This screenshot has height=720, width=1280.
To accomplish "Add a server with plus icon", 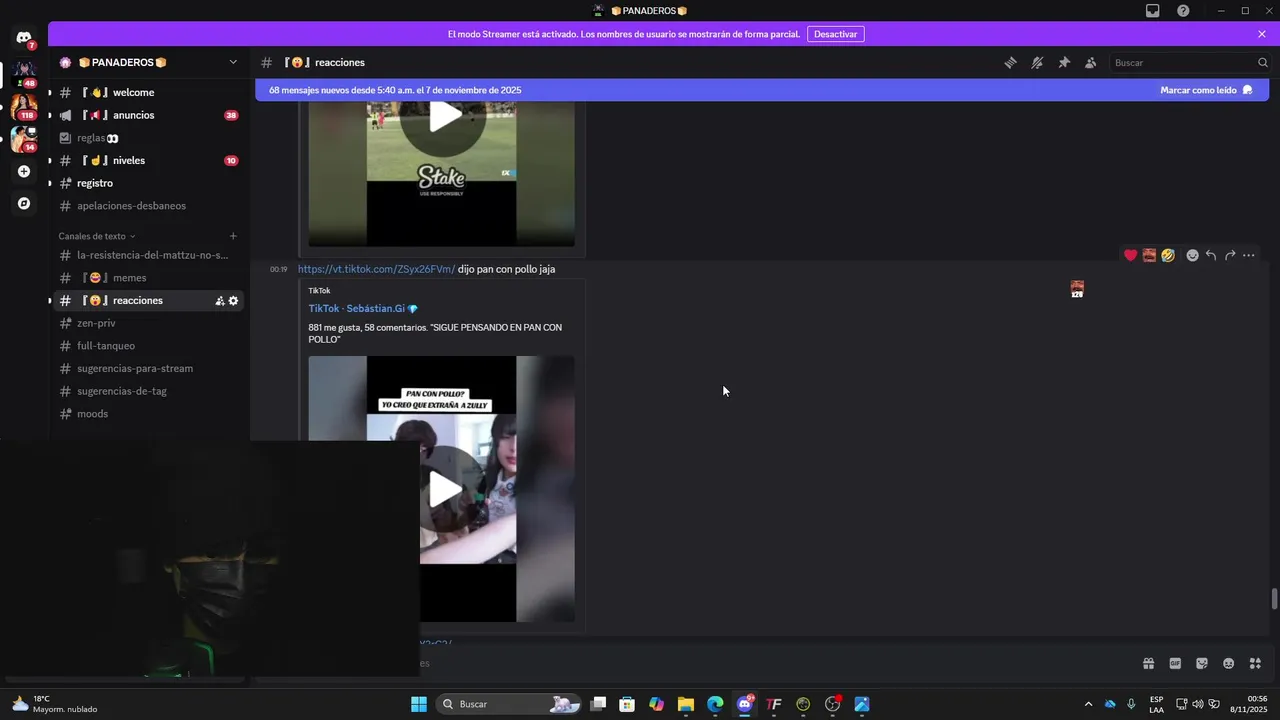I will (x=24, y=171).
